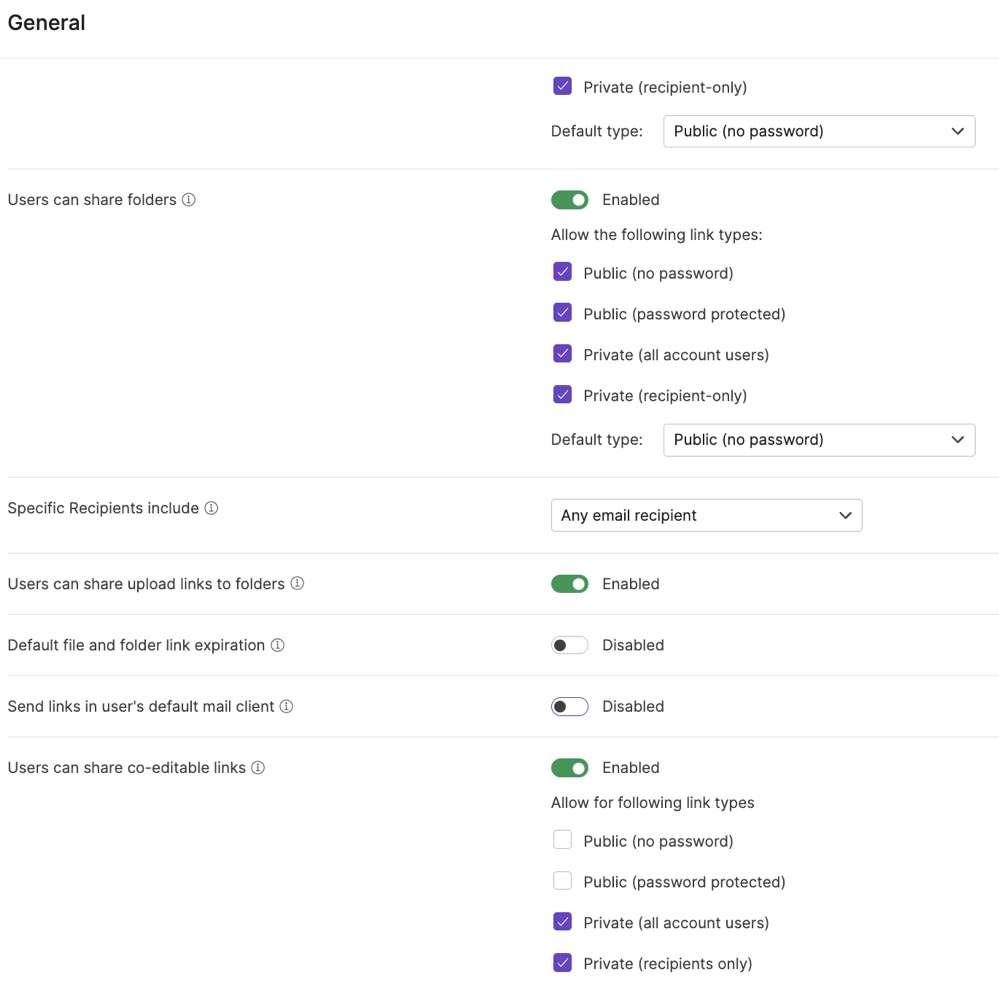Screen dimensions: 999x986
Task: Uncheck Public (no password) under folder sharing
Action: (x=563, y=272)
